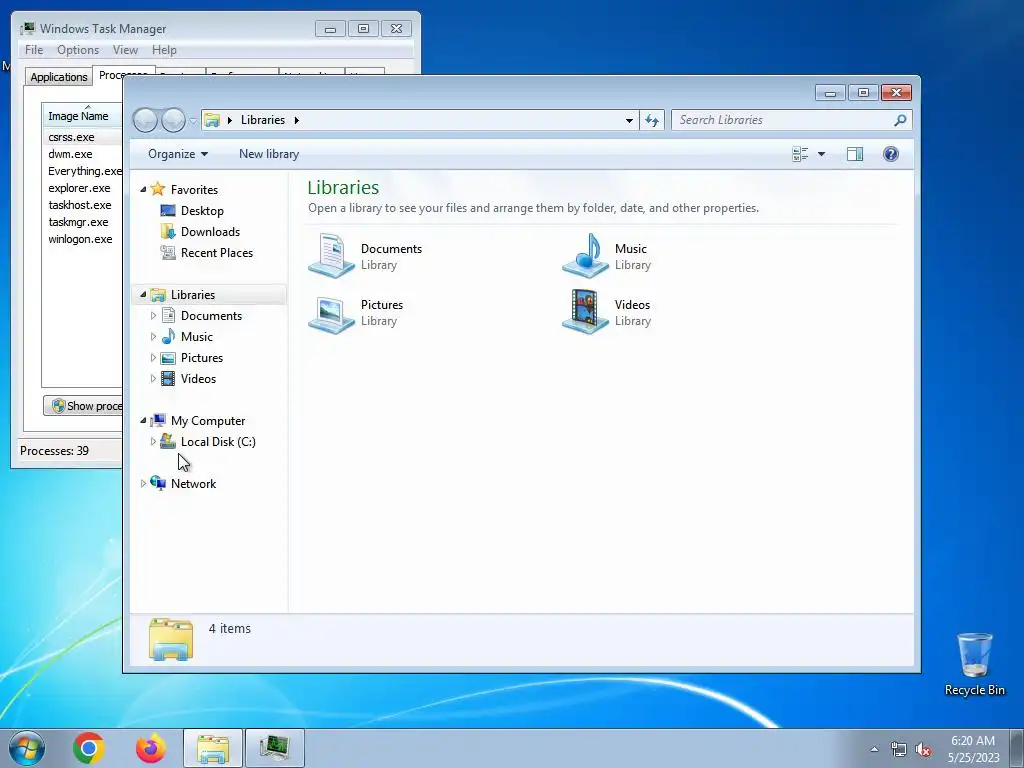Open the address bar history dropdown
Viewport: 1024px width, 768px height.
click(x=629, y=120)
